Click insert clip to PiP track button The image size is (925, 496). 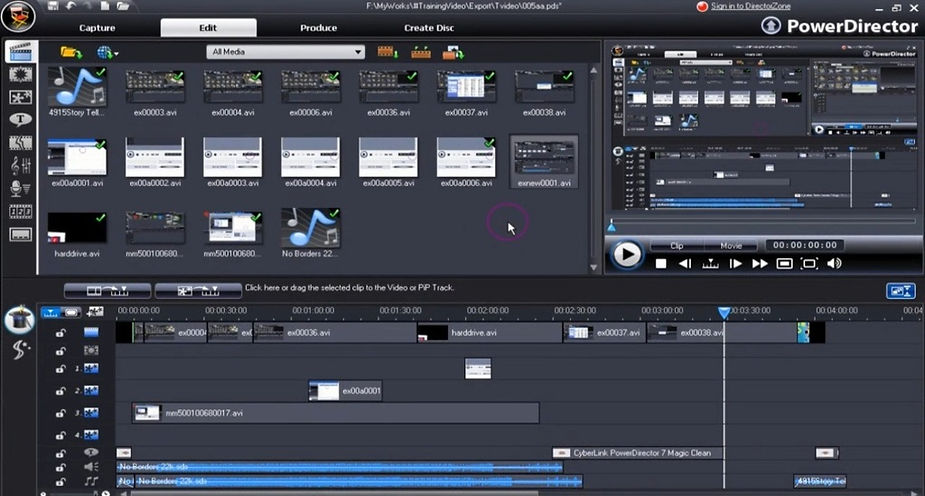198,290
